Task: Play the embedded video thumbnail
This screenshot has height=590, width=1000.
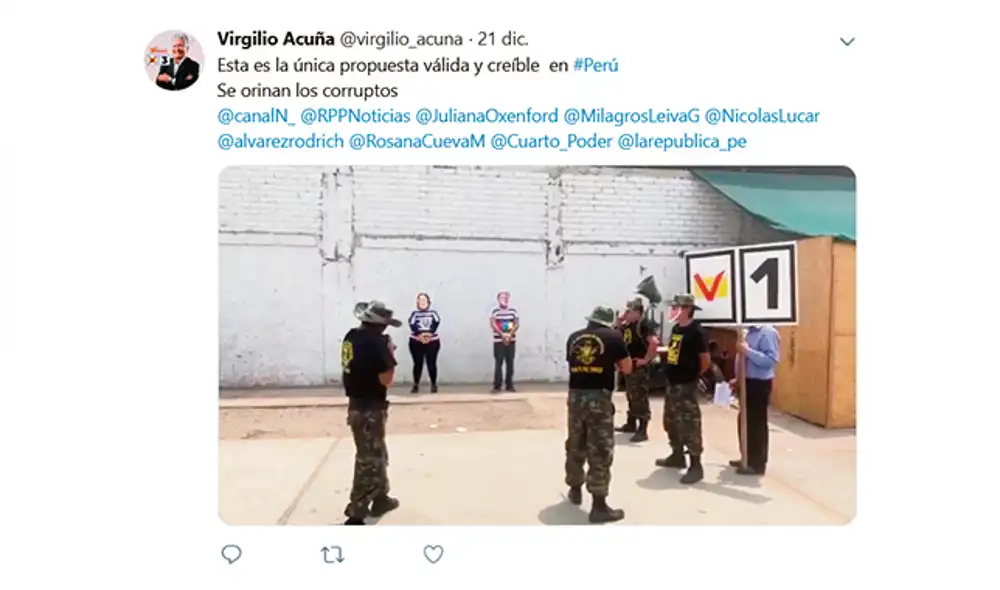Action: click(537, 345)
